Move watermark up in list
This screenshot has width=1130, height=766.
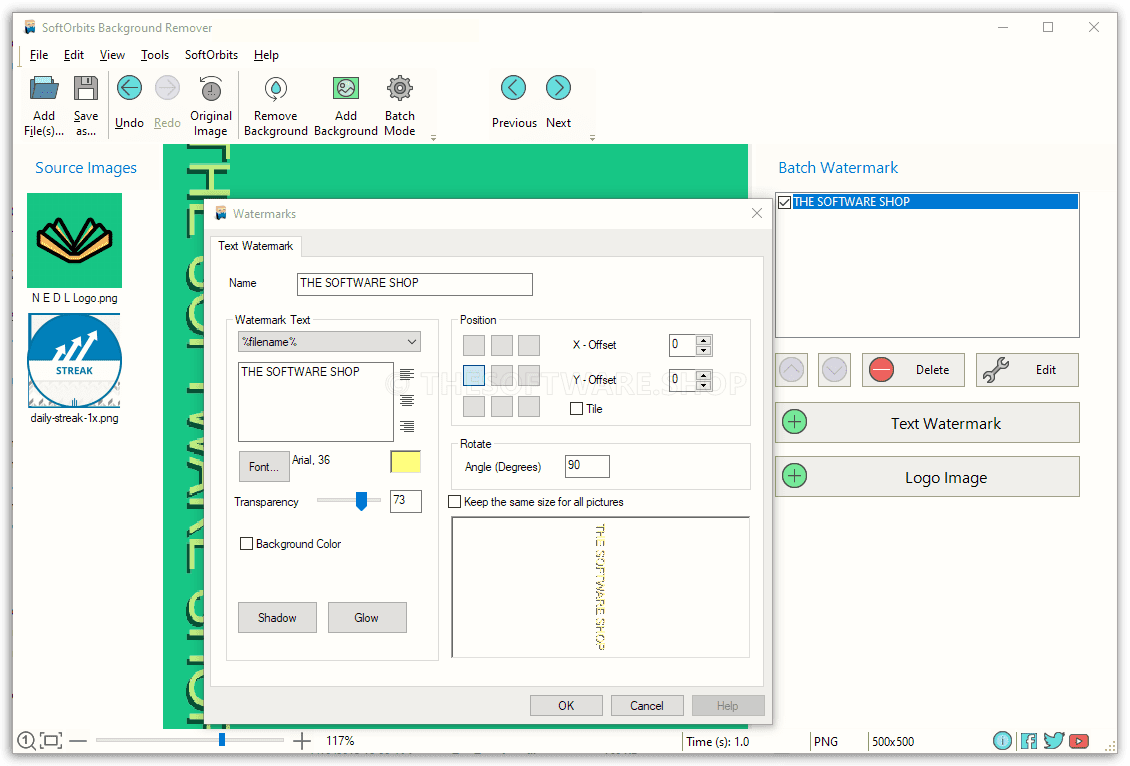(792, 370)
